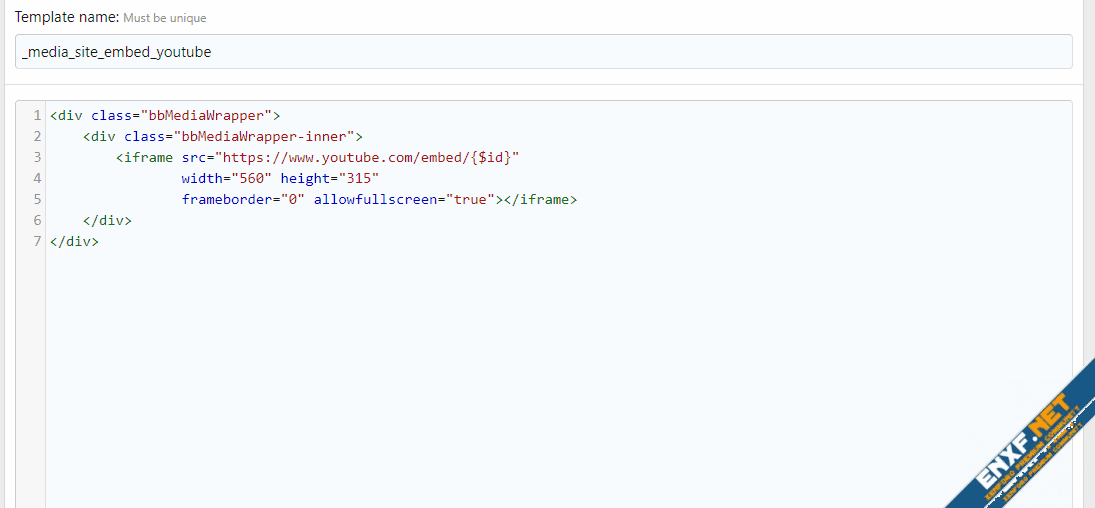1095x508 pixels.
Task: Click line number 7 in the gutter
Action: 37,241
